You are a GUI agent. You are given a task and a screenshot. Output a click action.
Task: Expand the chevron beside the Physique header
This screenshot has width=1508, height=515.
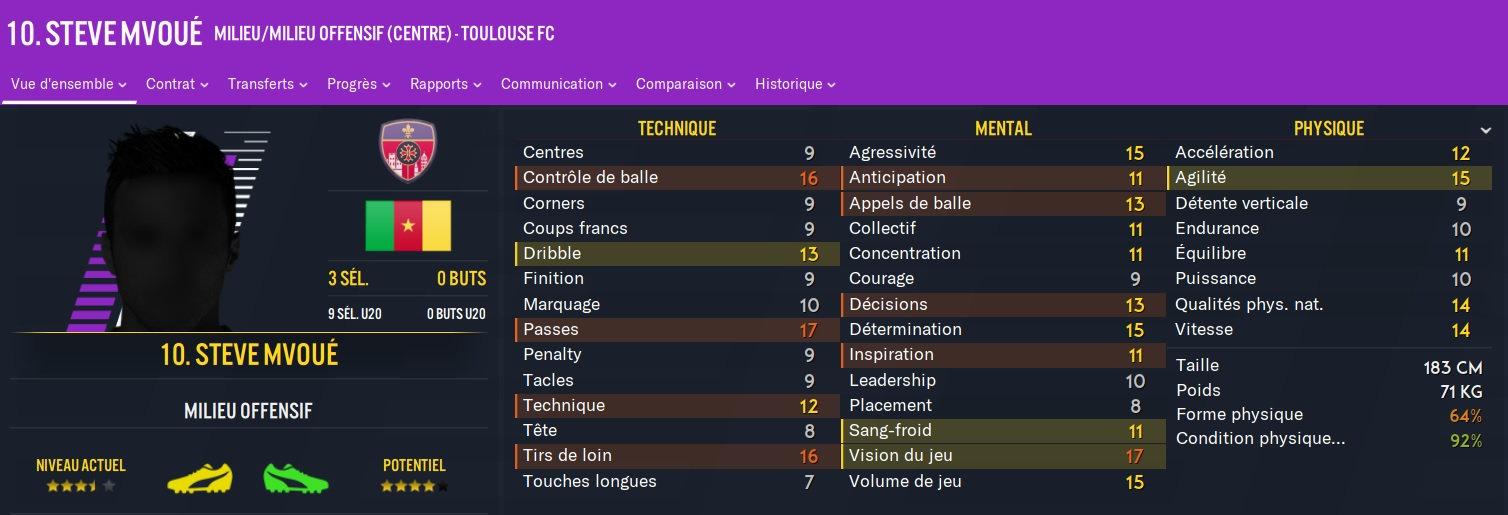point(1485,130)
